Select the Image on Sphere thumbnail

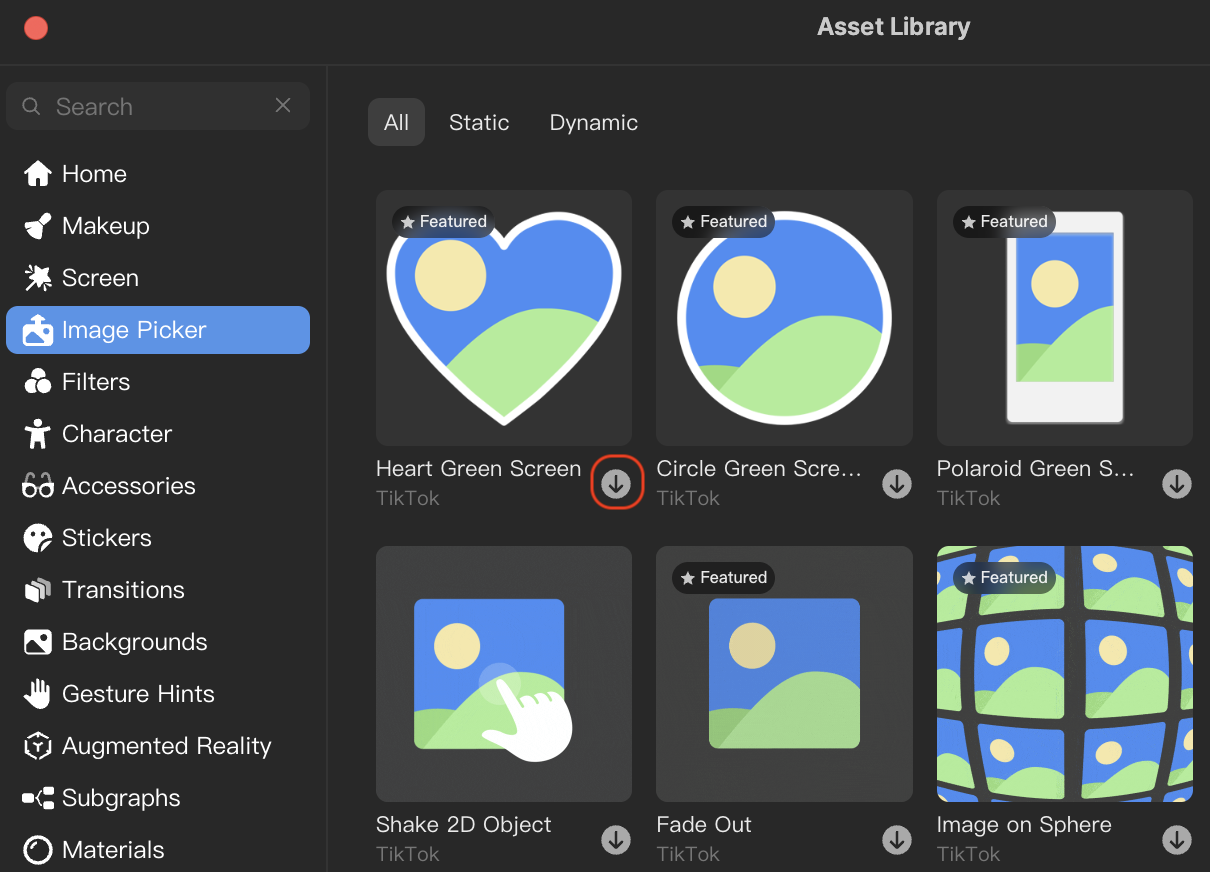point(1065,674)
